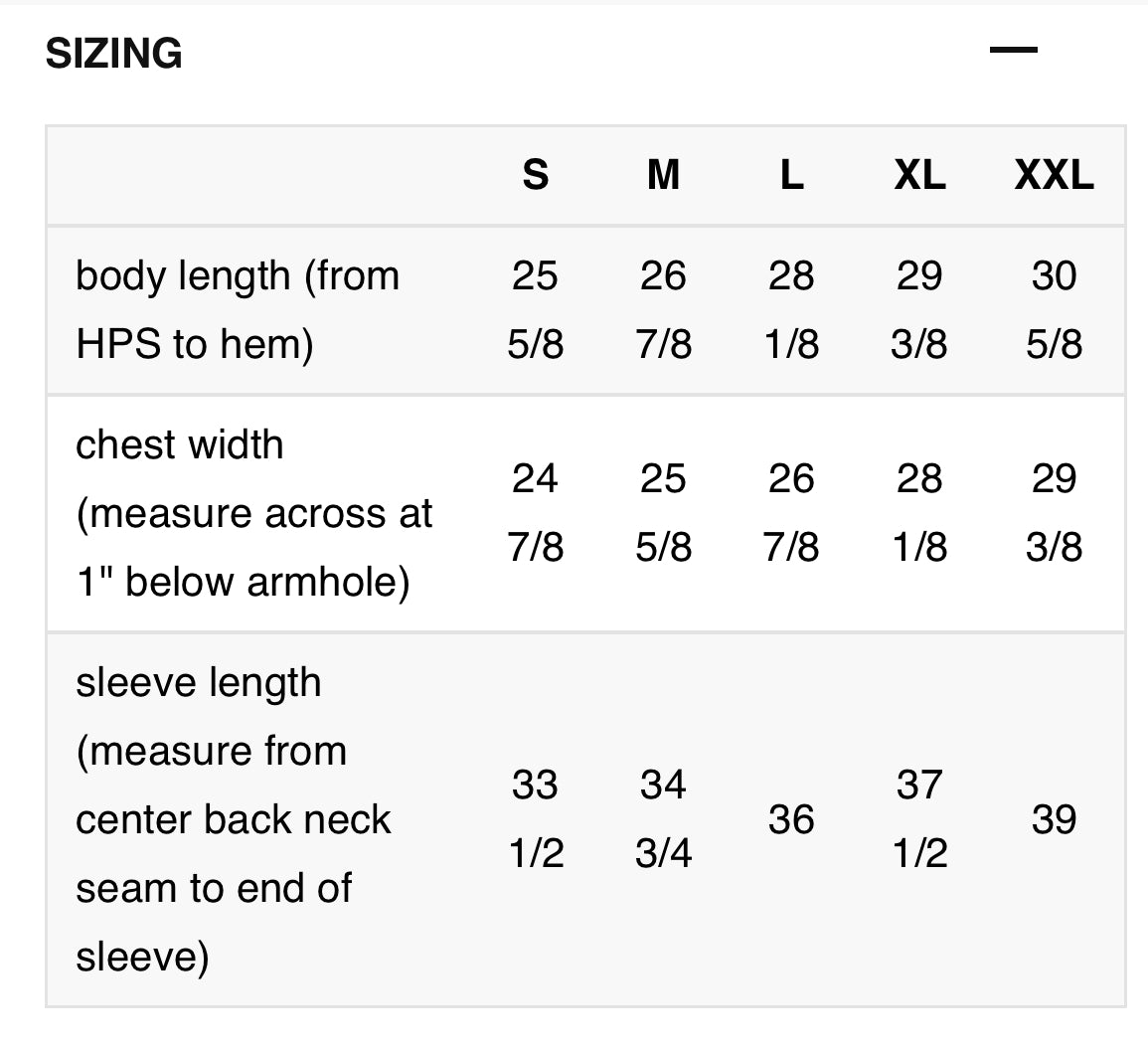
Task: Click chest width value for size M
Action: click(663, 513)
